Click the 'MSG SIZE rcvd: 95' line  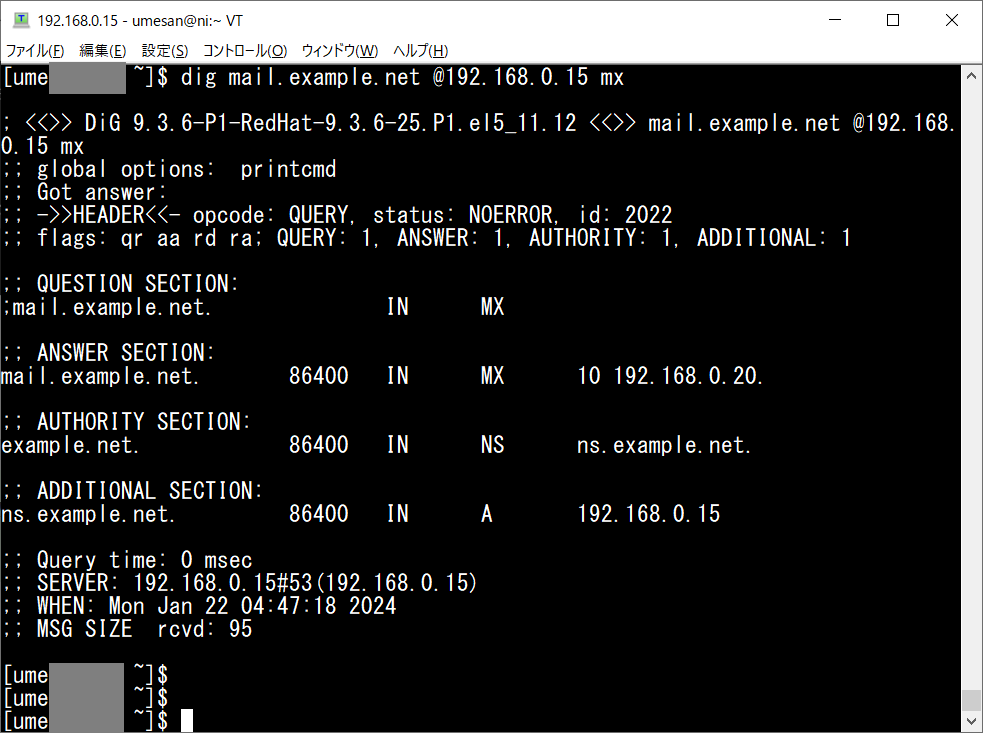click(127, 629)
